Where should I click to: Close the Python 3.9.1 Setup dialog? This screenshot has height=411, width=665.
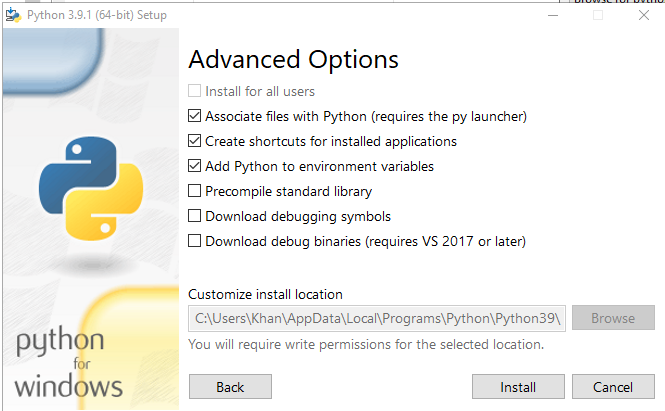point(644,15)
